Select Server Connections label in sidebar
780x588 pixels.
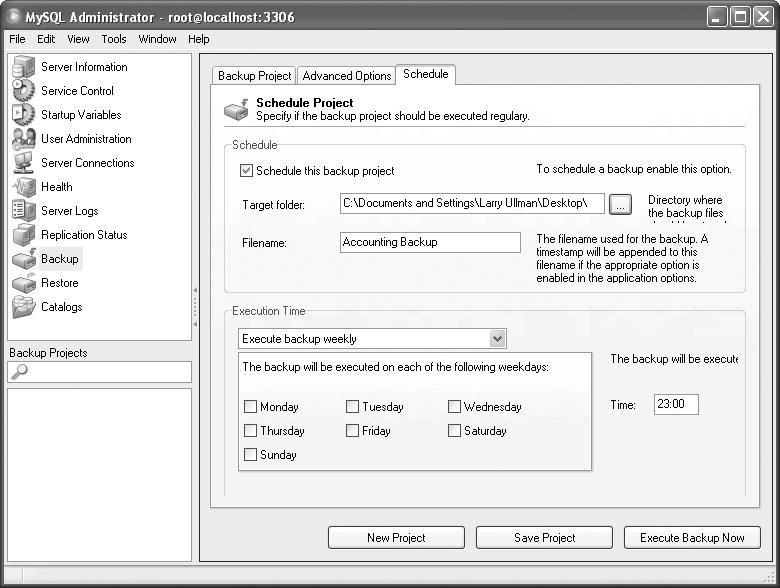(88, 163)
